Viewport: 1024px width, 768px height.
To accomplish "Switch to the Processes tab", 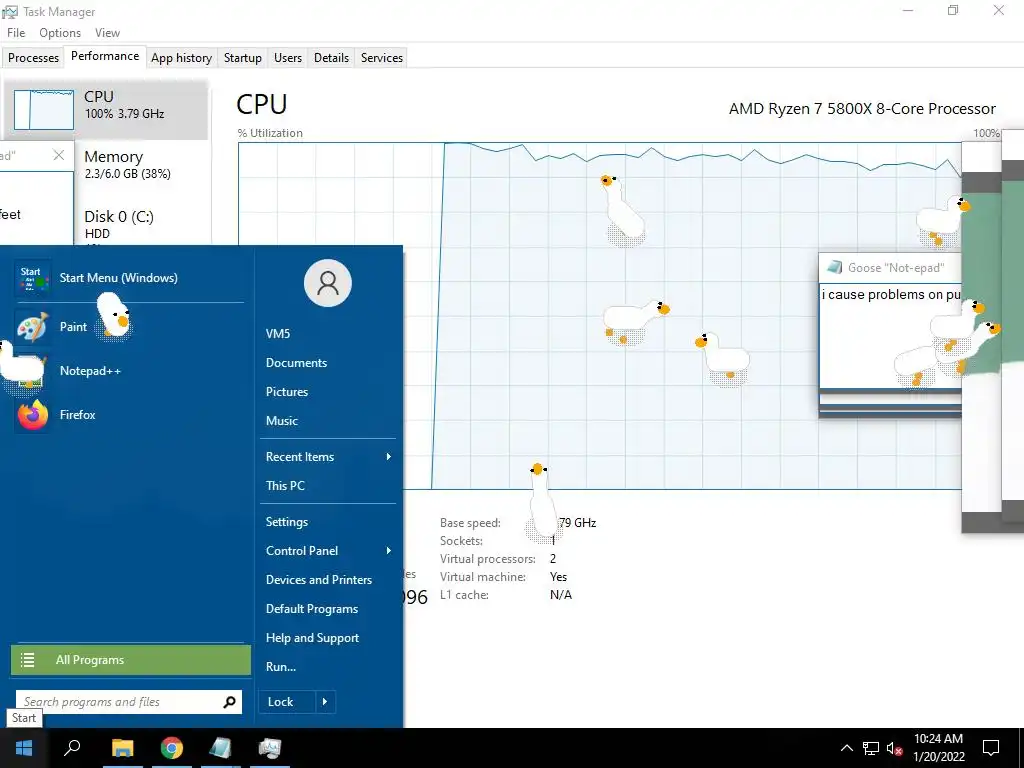I will point(33,57).
